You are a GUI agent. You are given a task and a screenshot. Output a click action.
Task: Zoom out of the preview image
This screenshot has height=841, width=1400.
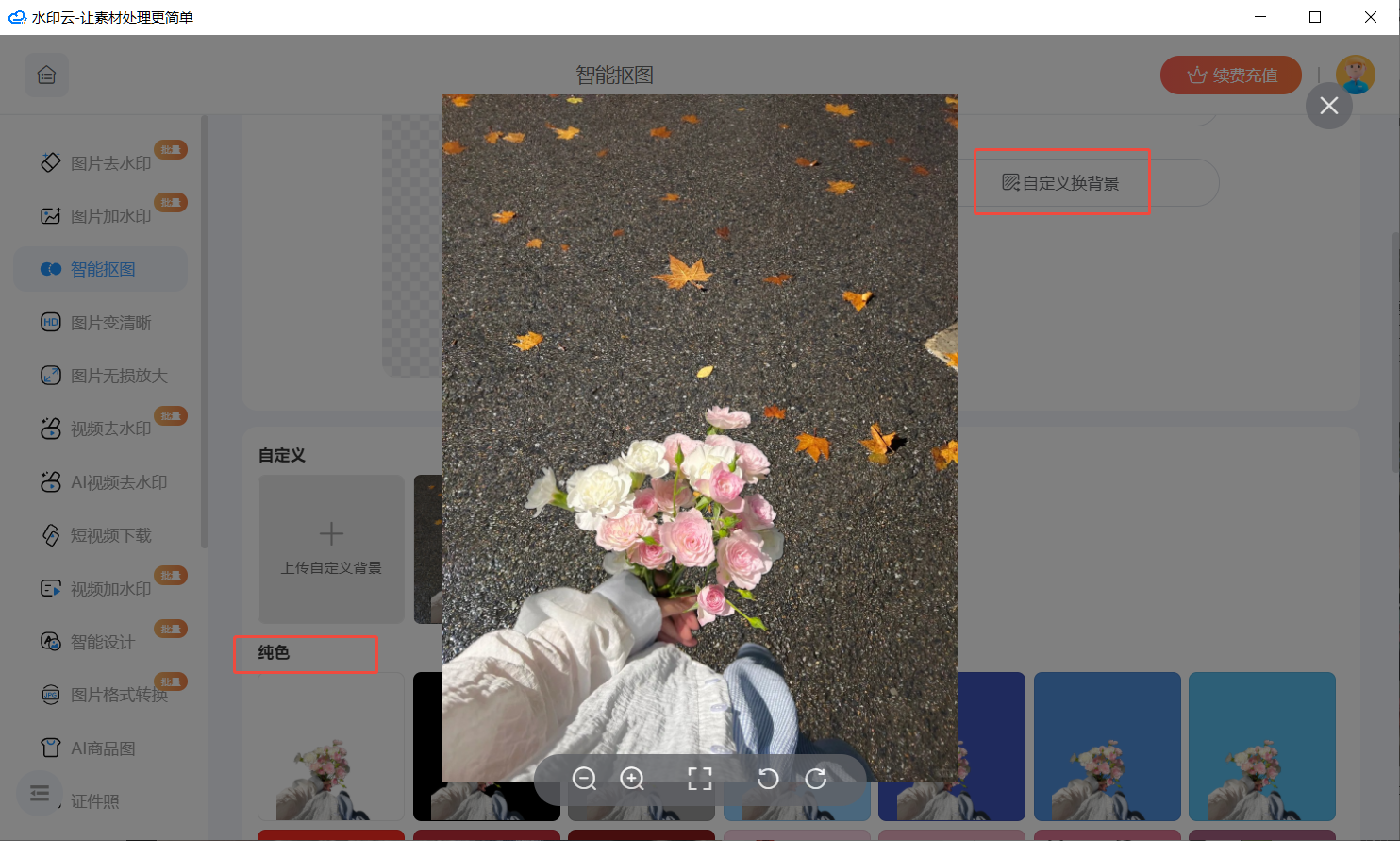584,779
